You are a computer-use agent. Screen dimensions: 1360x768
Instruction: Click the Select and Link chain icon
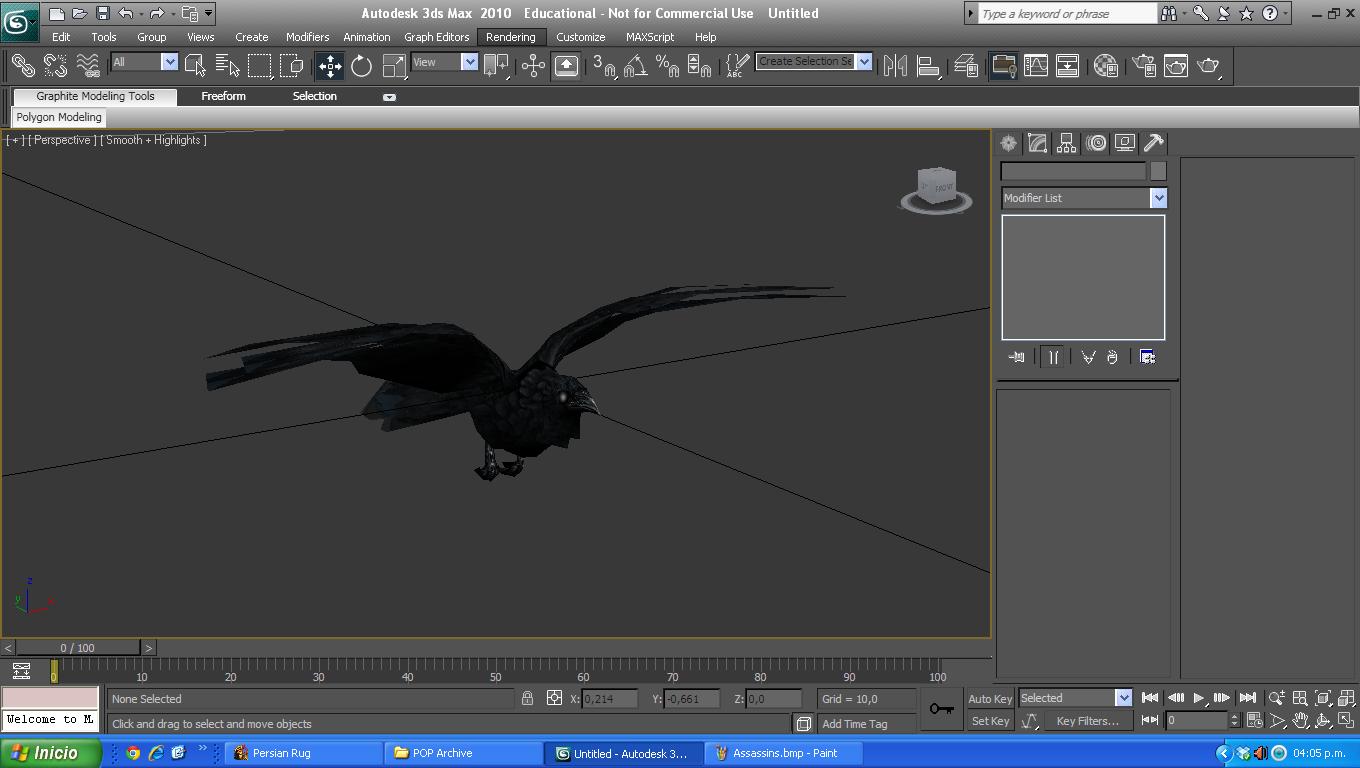coord(23,66)
